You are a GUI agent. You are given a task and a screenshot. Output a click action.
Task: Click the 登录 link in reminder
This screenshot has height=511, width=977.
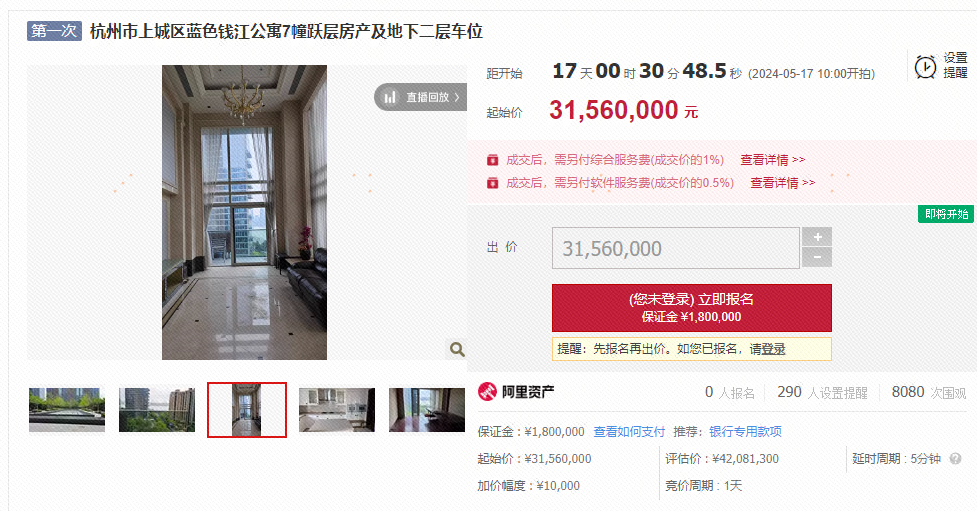click(x=773, y=349)
